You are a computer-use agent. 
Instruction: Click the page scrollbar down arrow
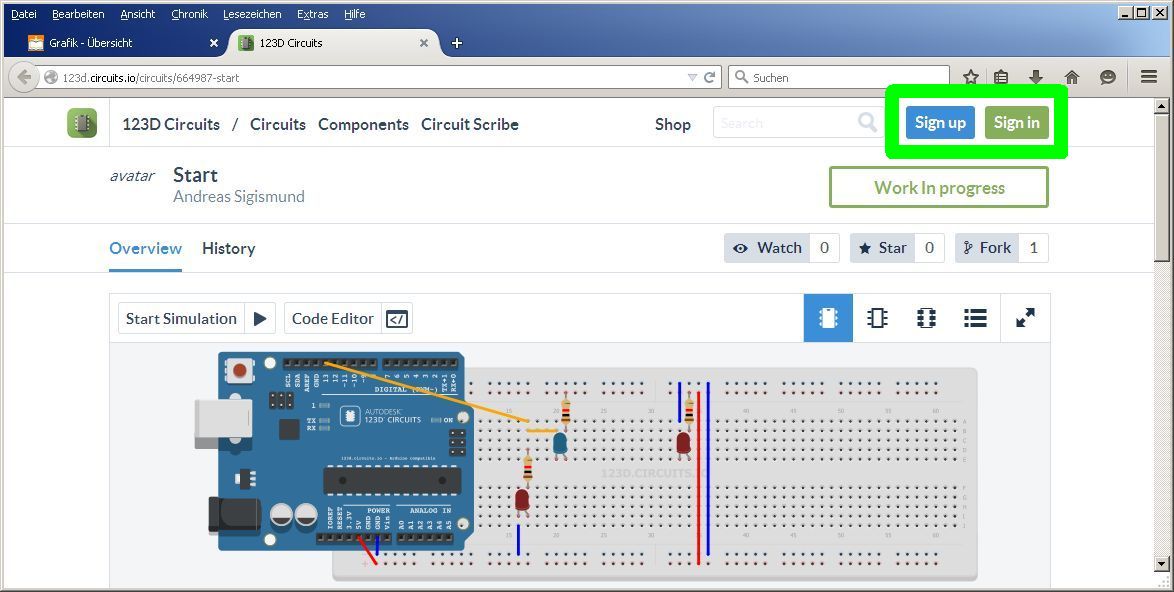[1161, 564]
